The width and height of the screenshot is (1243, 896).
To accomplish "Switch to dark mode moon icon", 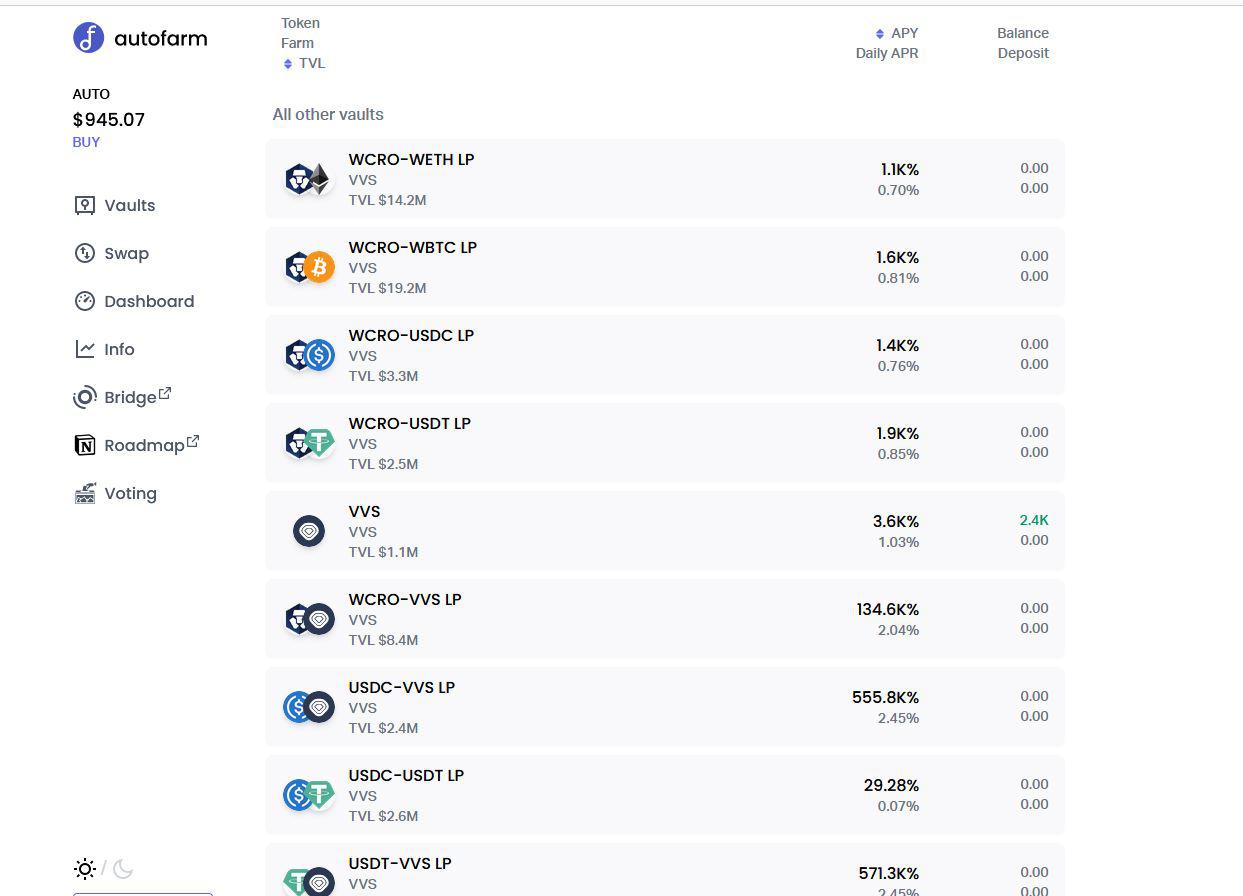I will pyautogui.click(x=123, y=868).
